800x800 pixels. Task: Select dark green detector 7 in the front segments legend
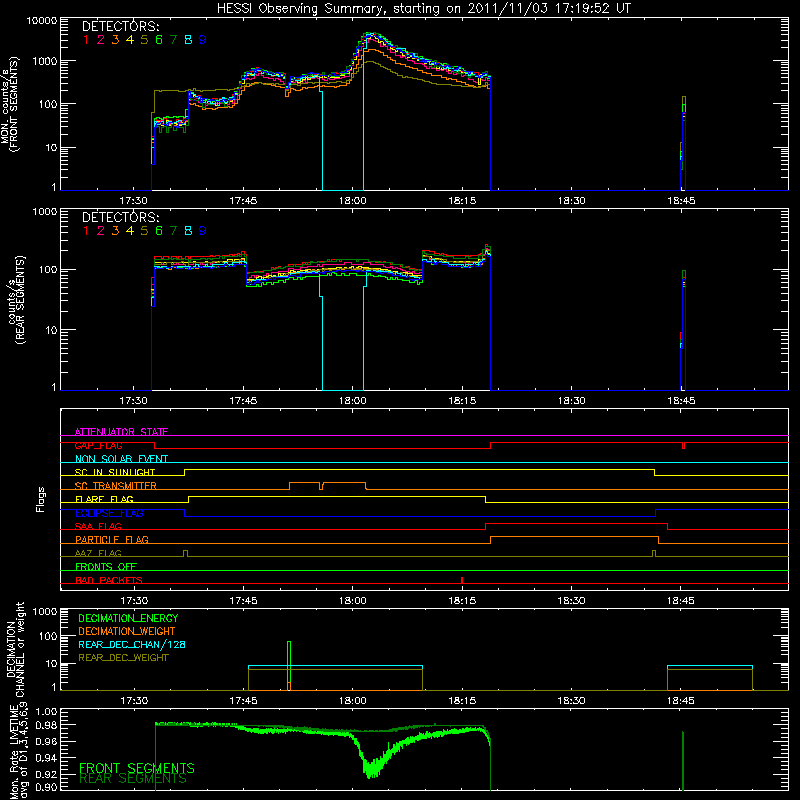click(173, 40)
